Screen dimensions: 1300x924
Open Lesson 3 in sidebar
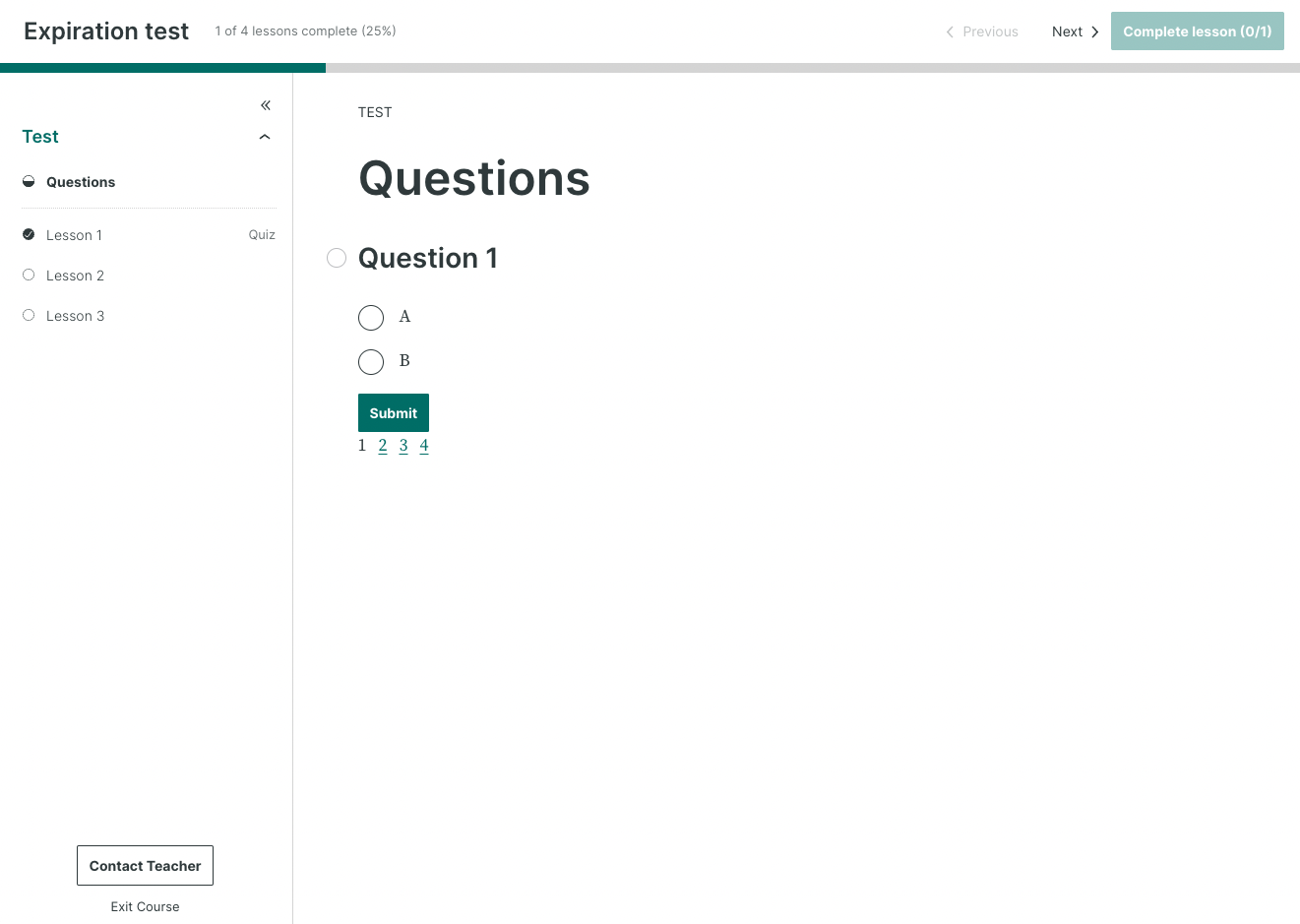pos(75,316)
